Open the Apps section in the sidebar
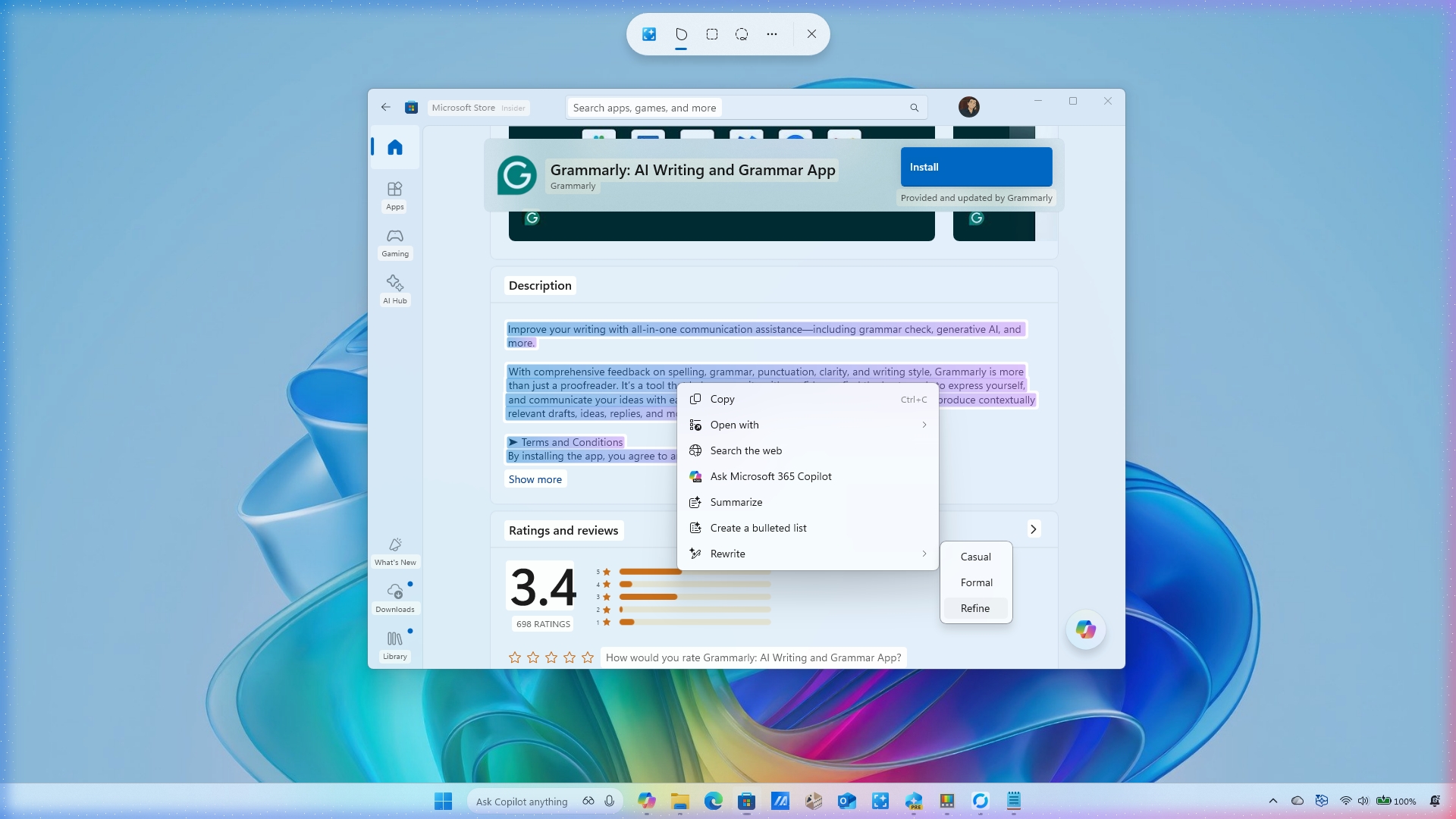The height and width of the screenshot is (819, 1456). pos(394,196)
